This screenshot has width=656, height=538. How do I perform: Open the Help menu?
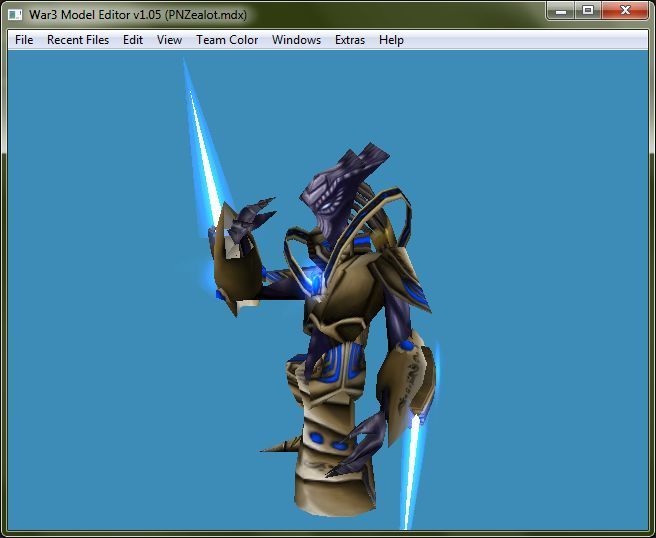click(391, 40)
